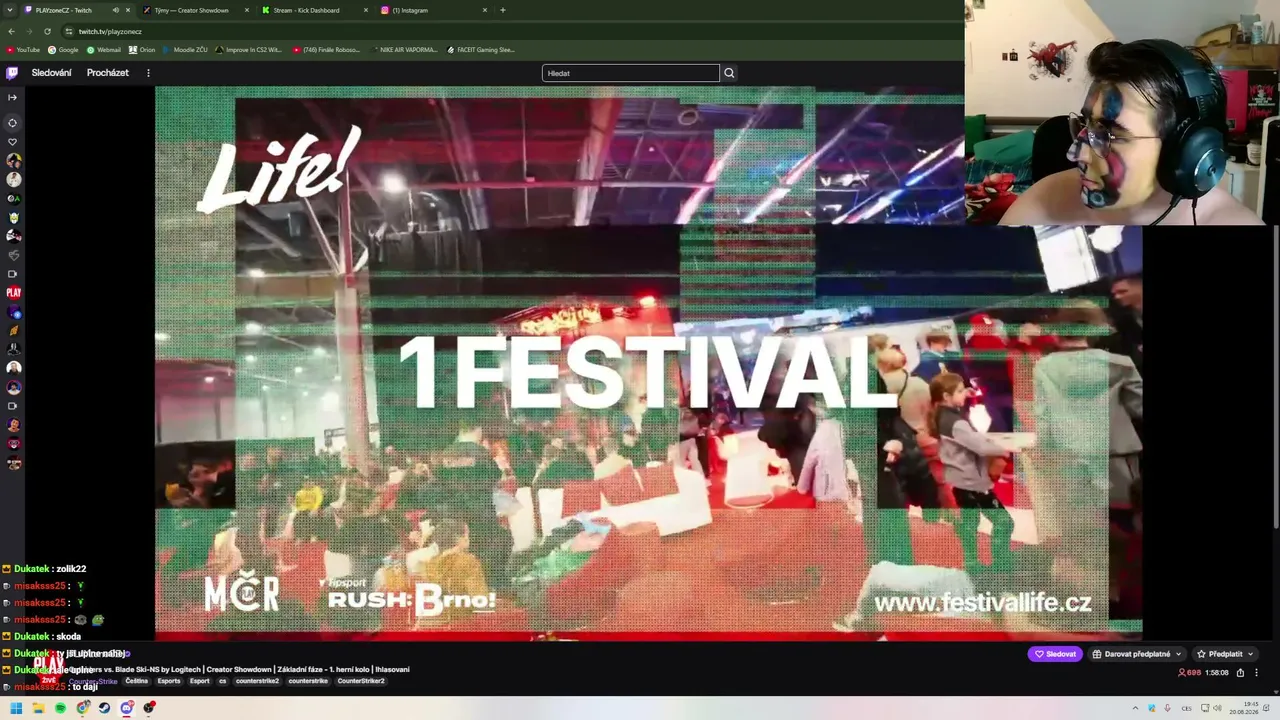Close the Týmy — Creator Showdown tab

(x=247, y=10)
